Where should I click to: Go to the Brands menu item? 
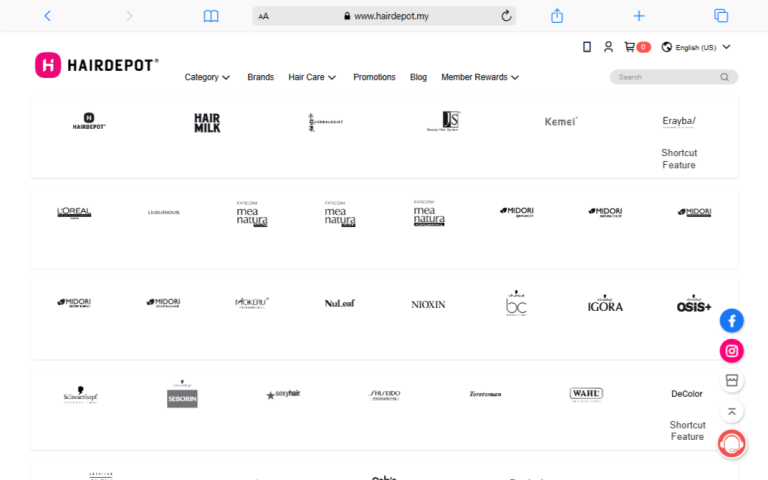[260, 77]
